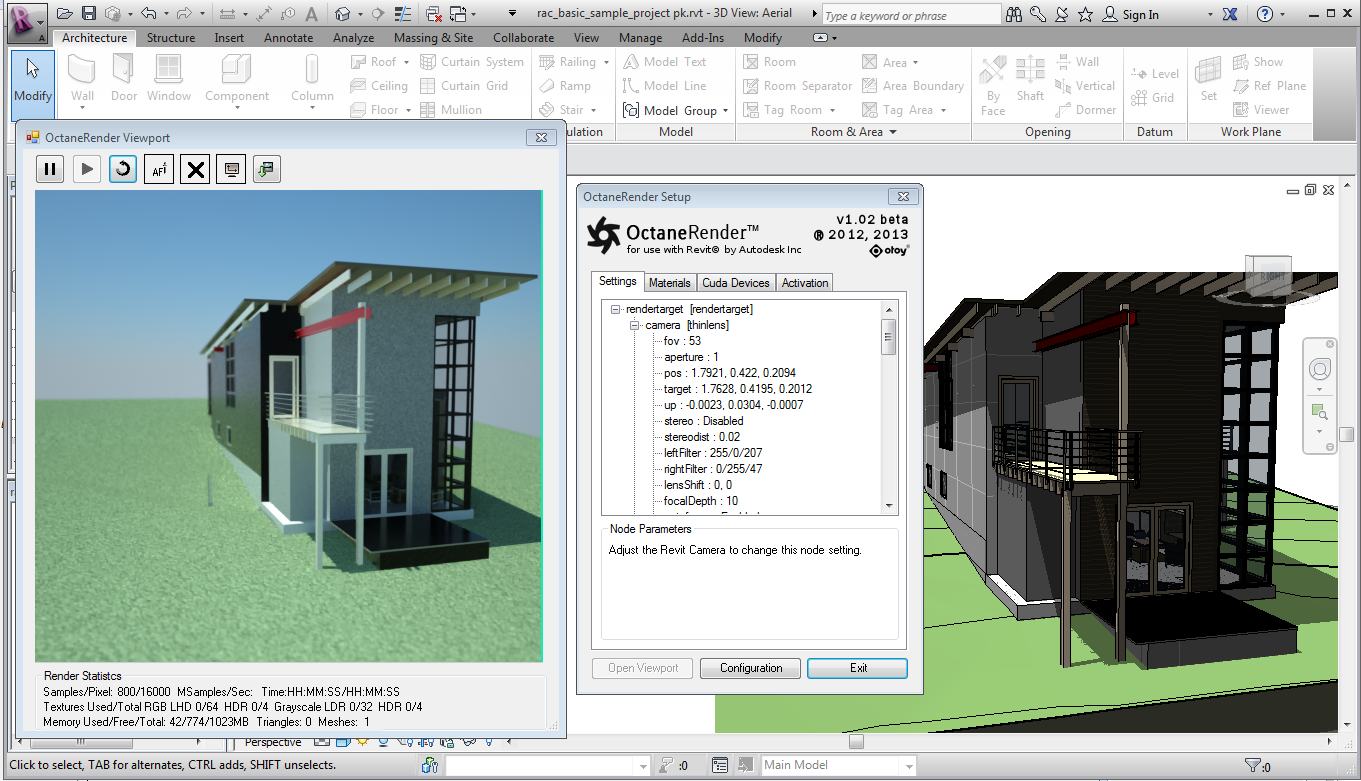Open the Collaborate ribbon tab

[523, 38]
